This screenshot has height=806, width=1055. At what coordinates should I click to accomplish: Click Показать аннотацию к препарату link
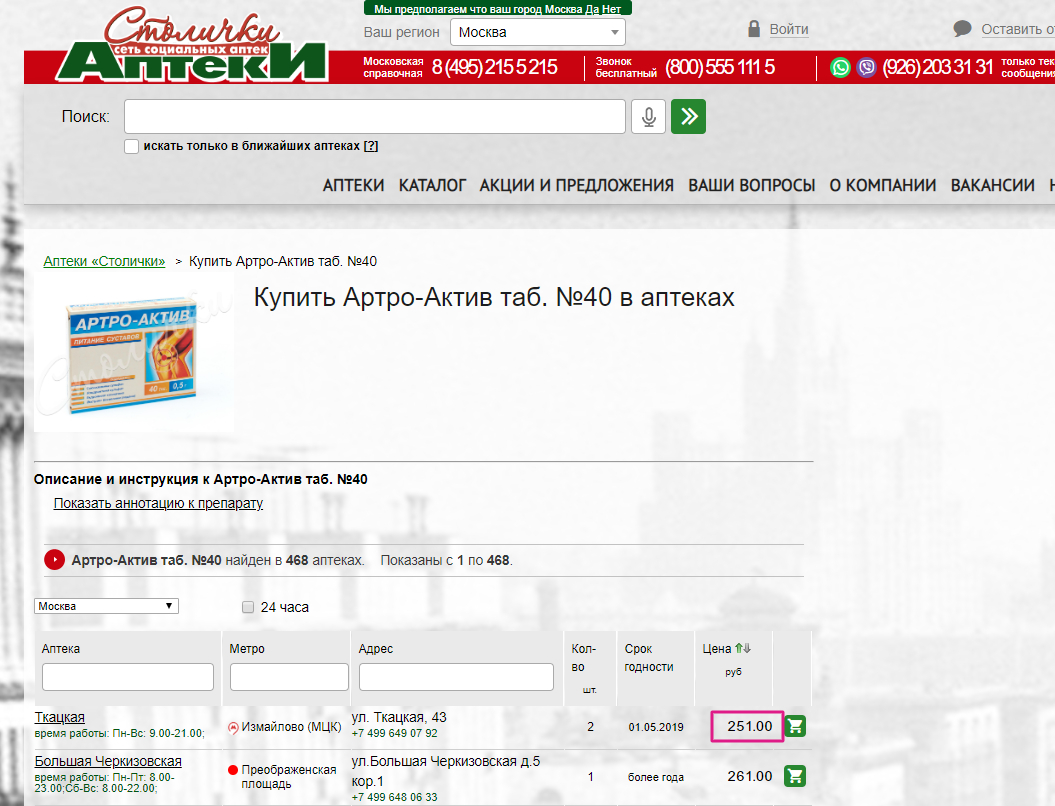click(x=158, y=503)
